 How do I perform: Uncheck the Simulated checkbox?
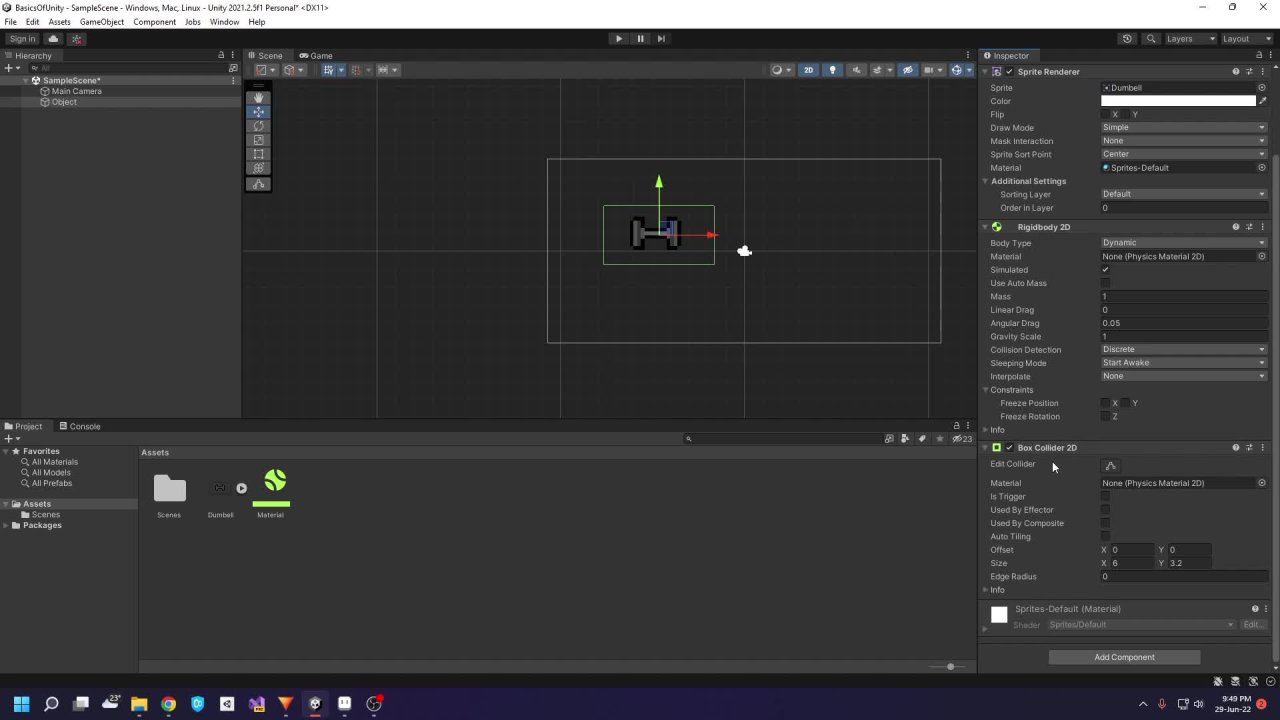(1105, 270)
